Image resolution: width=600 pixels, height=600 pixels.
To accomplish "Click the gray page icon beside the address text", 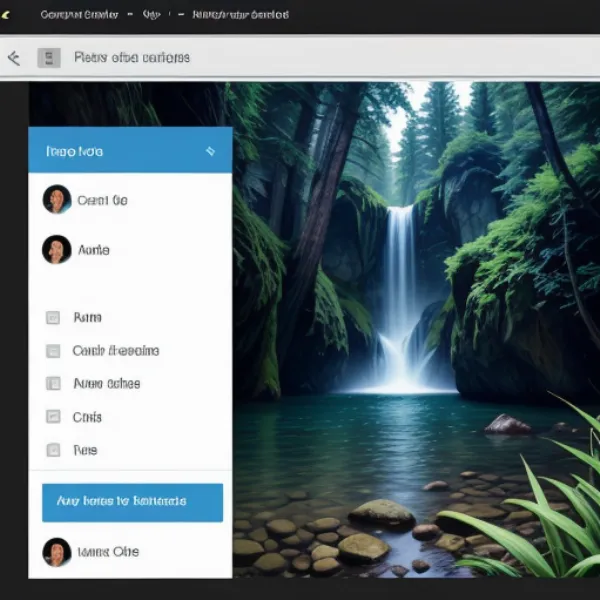I will (48, 58).
